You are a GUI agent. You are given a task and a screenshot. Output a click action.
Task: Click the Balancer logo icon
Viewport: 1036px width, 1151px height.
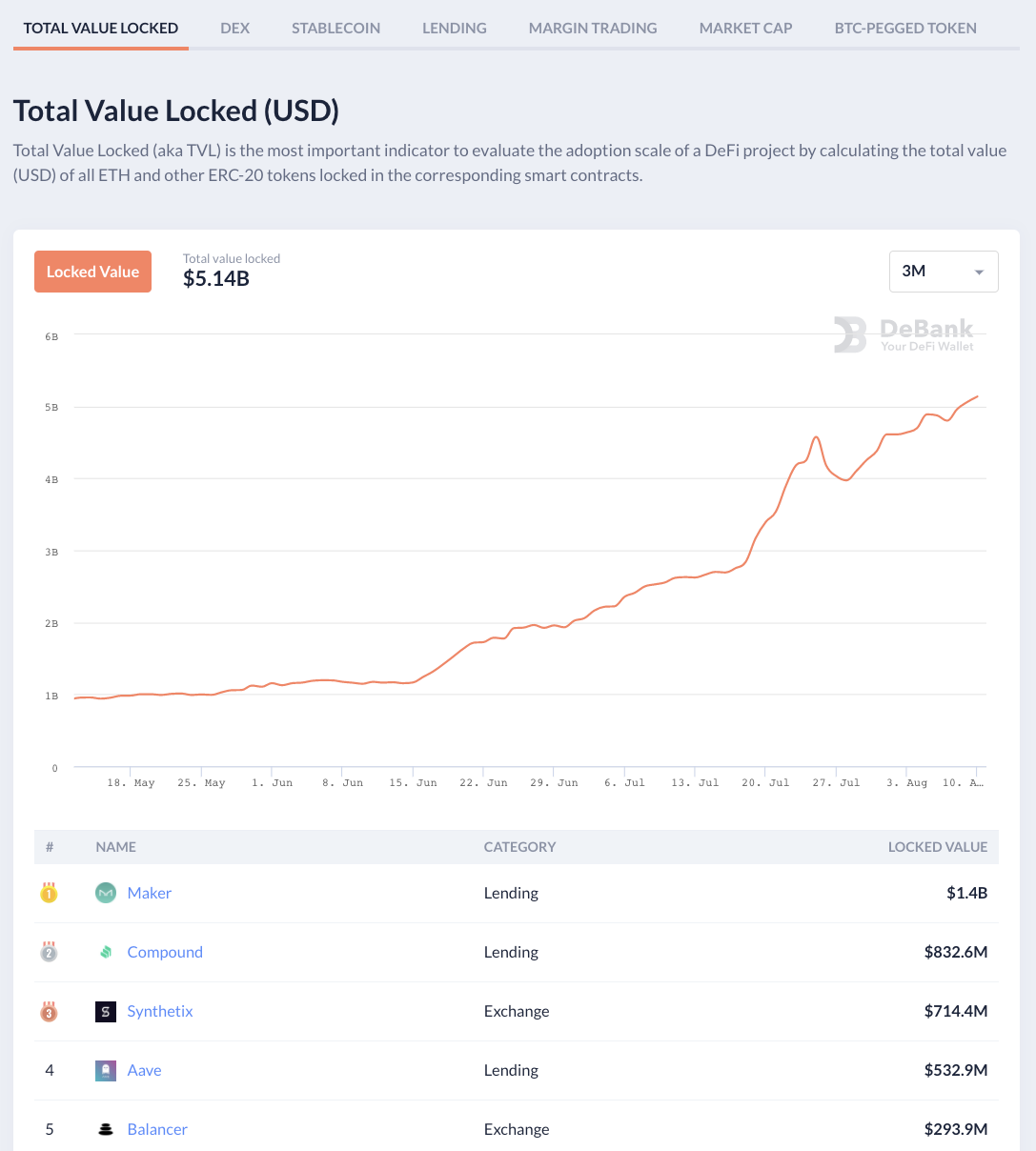pos(106,1129)
